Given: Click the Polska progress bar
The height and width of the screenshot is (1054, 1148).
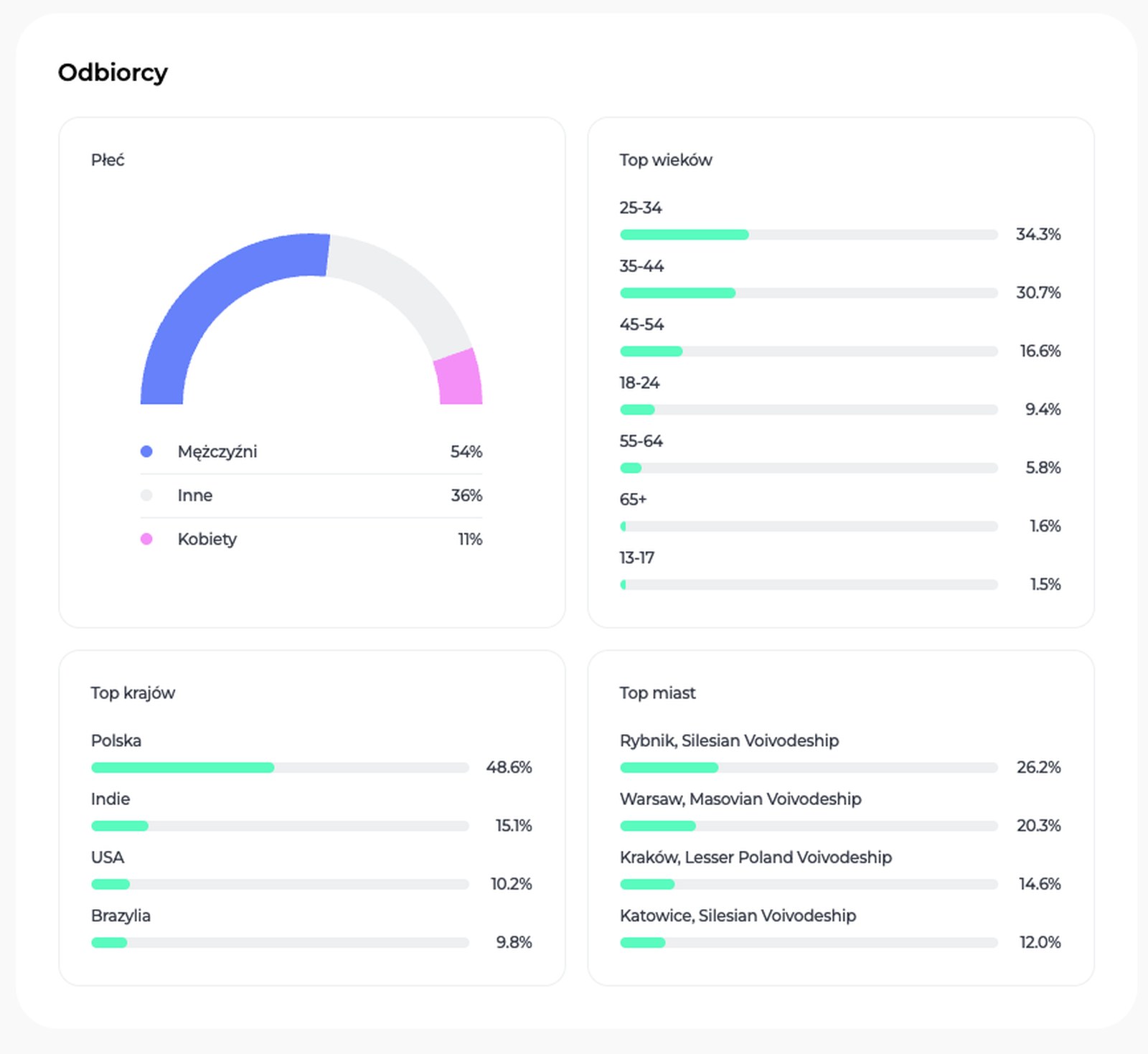Looking at the screenshot, I should tap(280, 768).
